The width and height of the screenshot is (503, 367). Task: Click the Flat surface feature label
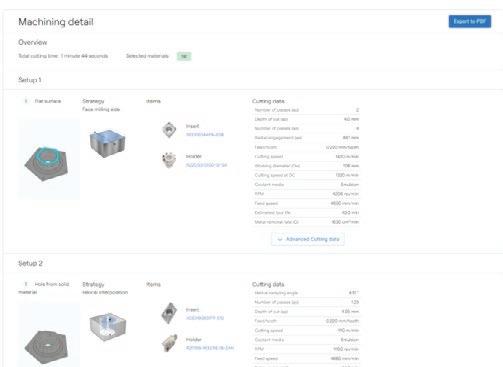click(x=48, y=101)
